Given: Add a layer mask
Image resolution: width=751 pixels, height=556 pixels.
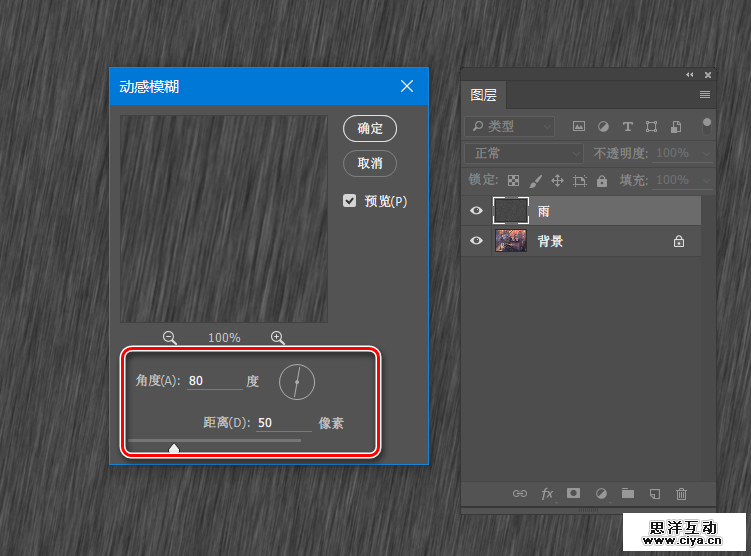Looking at the screenshot, I should point(573,493).
